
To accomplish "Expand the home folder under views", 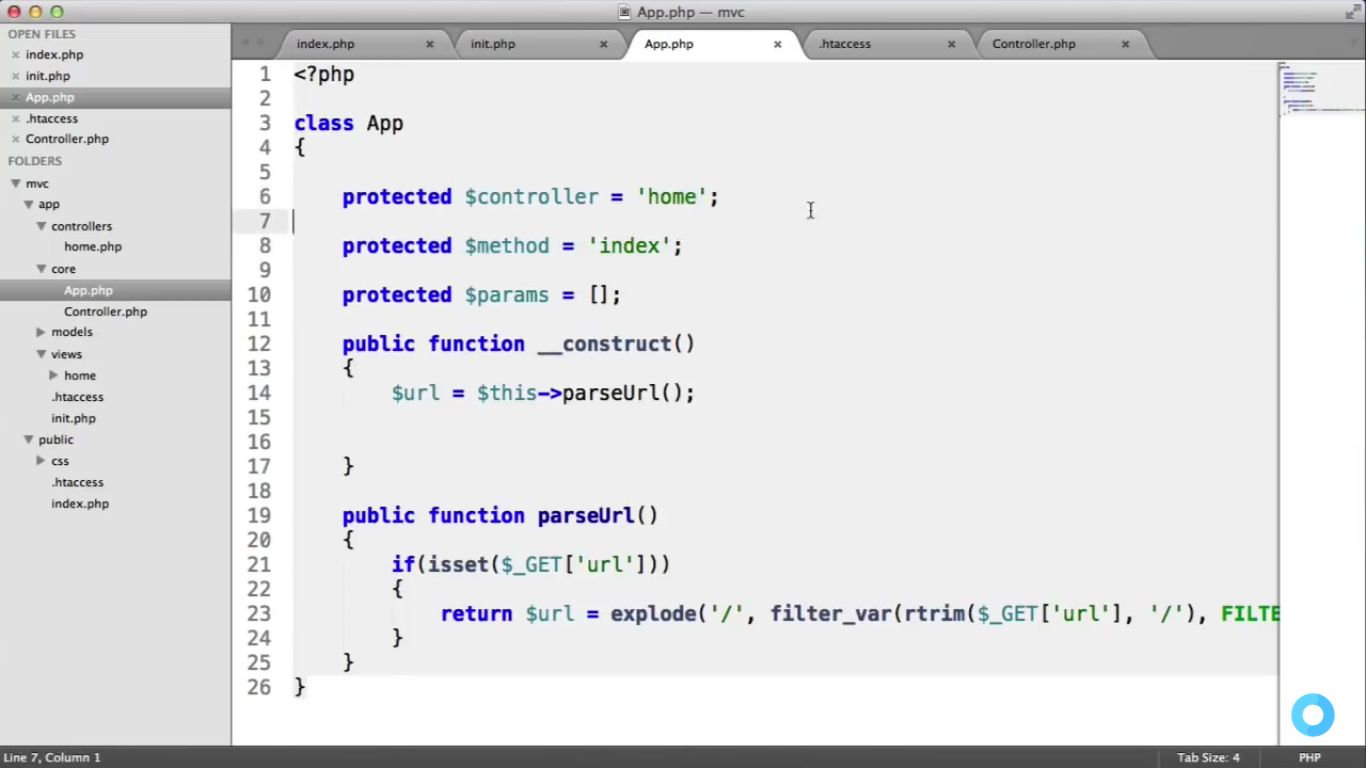I will pos(54,375).
